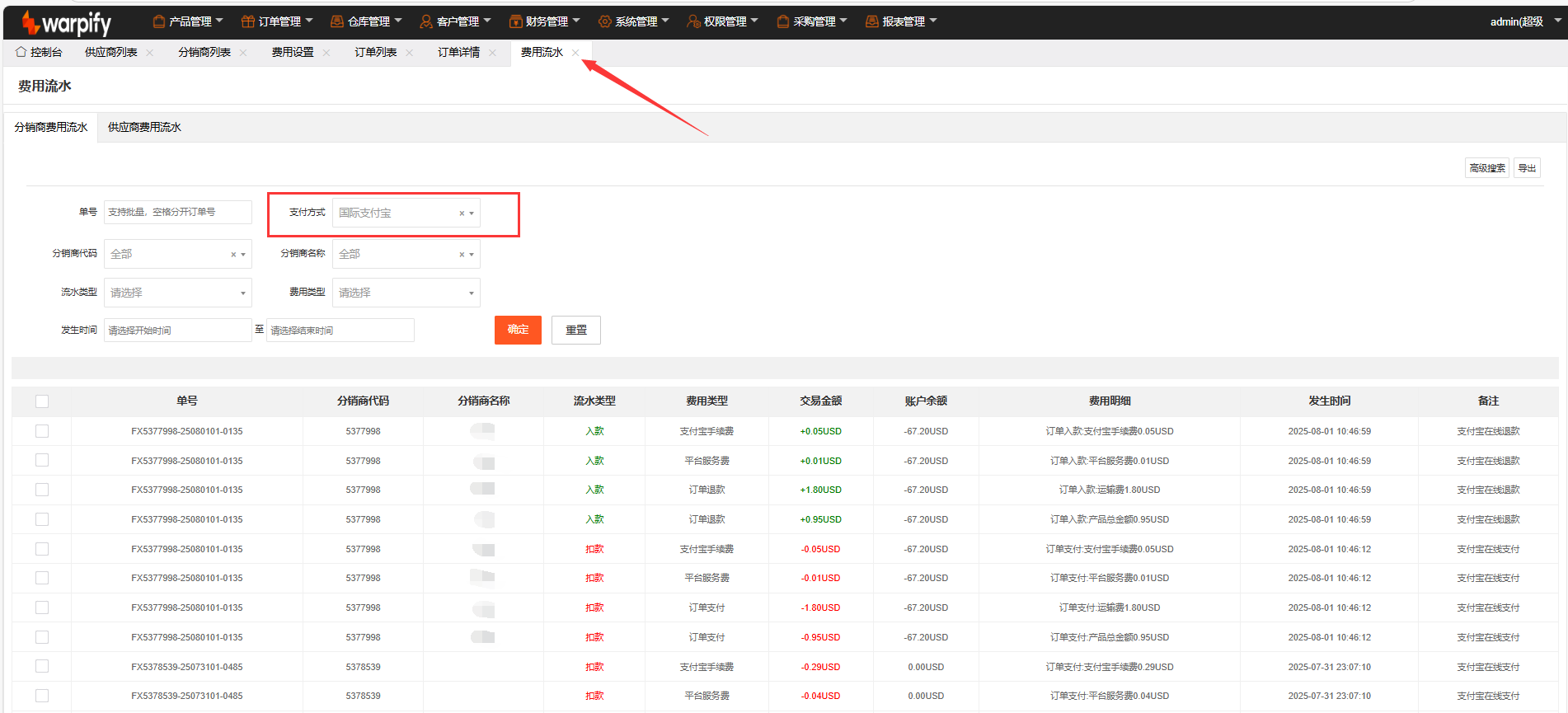Viewport: 1568px width, 713px height.
Task: Close the 费用流水 tab
Action: coord(575,53)
